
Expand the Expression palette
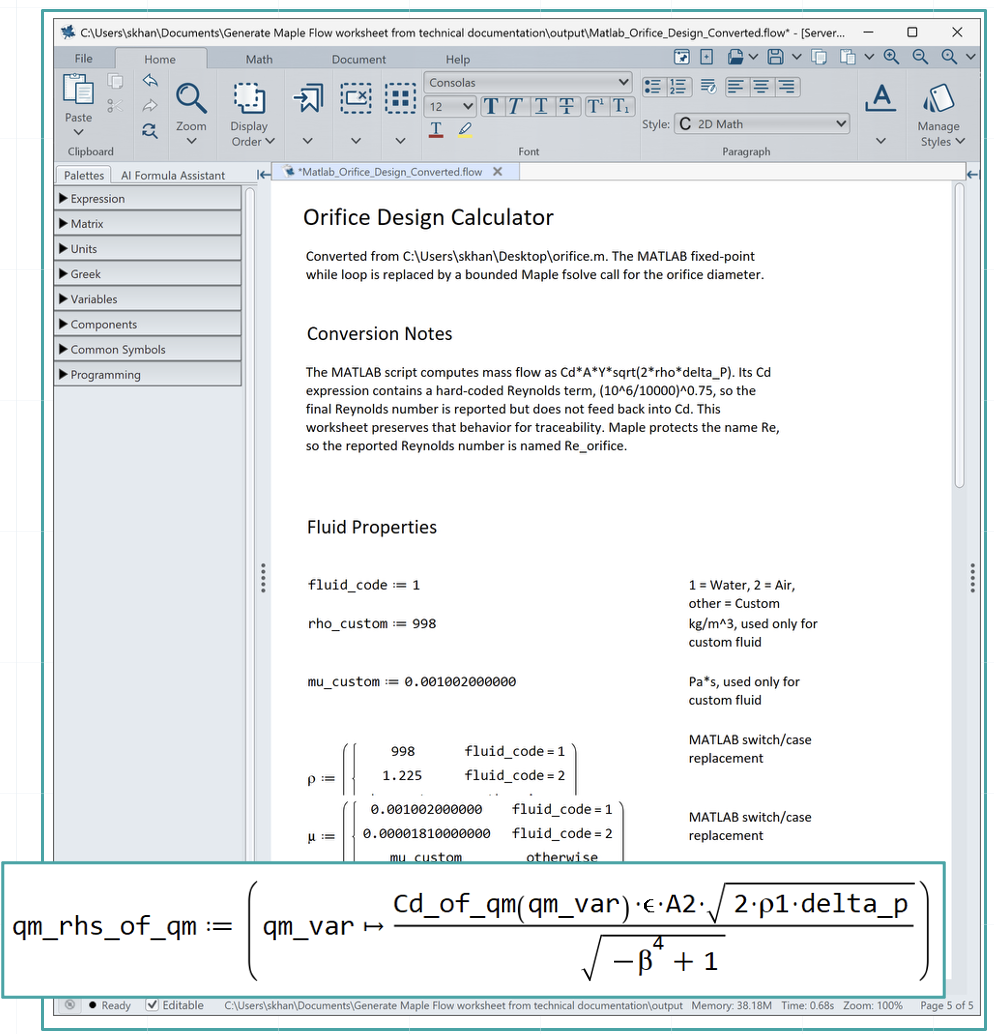[x=148, y=198]
